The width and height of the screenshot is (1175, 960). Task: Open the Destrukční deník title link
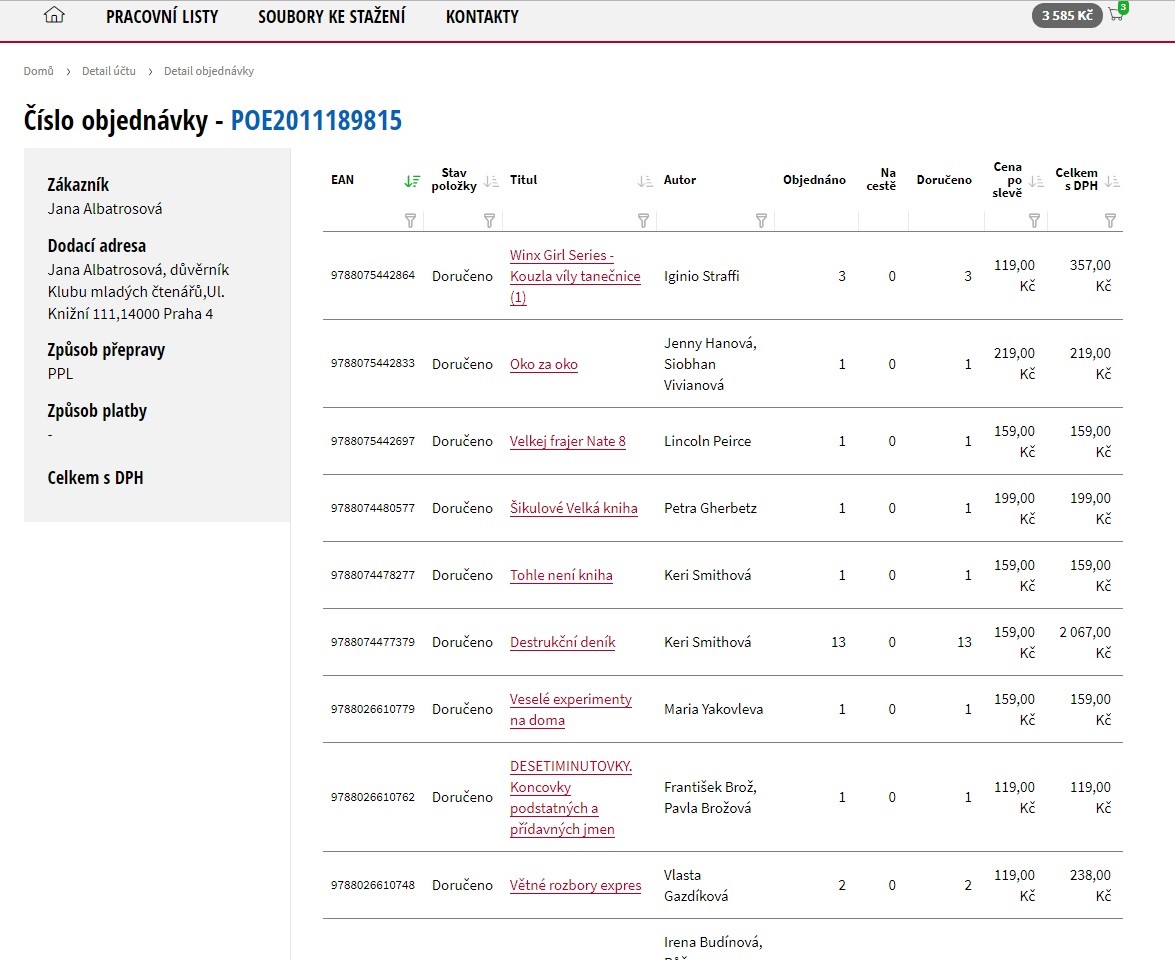[563, 642]
